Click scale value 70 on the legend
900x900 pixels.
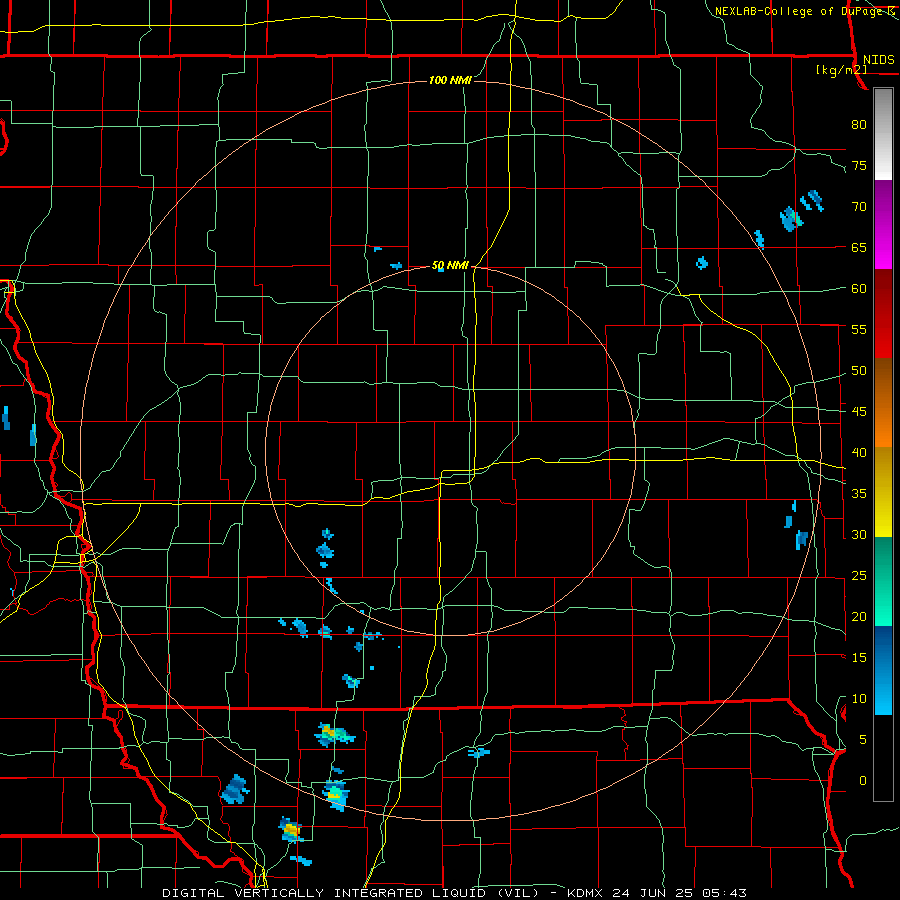click(x=859, y=207)
